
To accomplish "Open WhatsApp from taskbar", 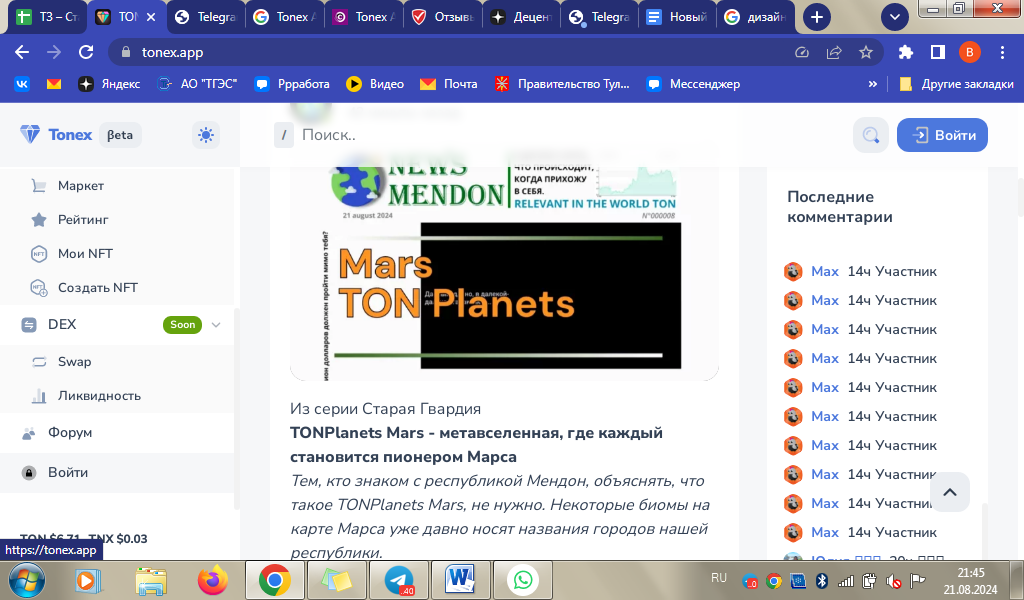I will [x=522, y=580].
